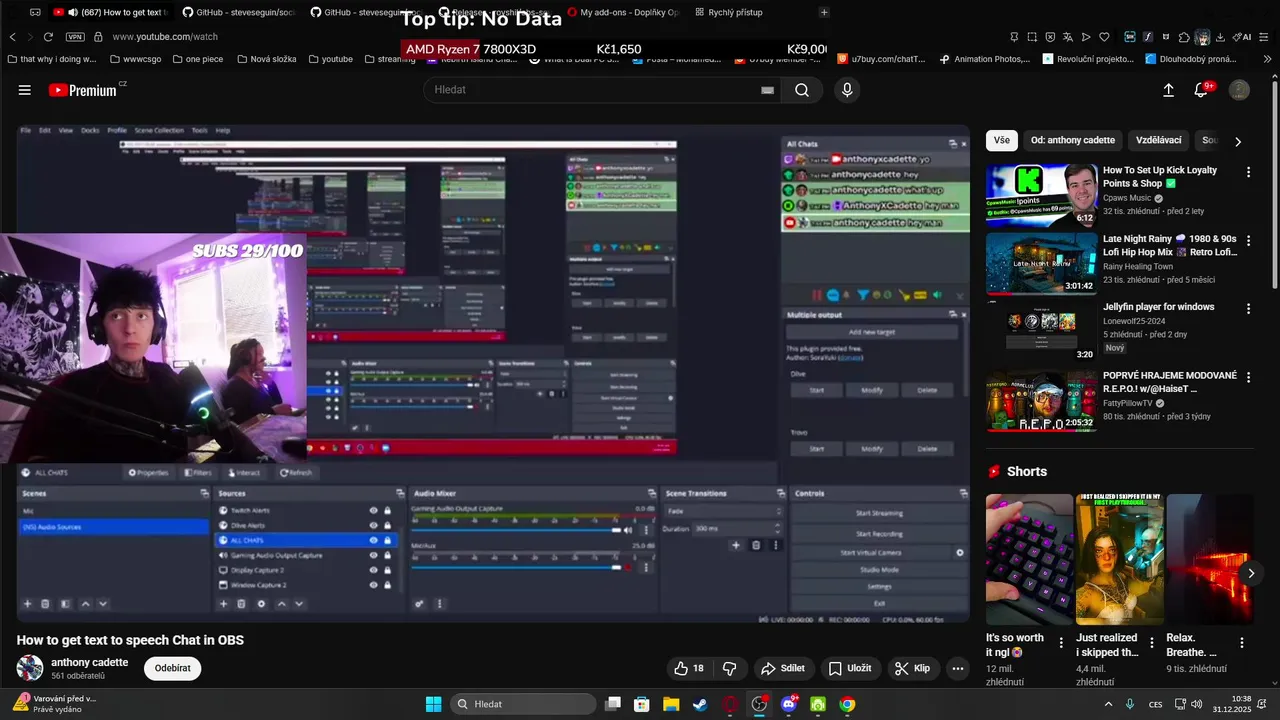Open options for the Relax. Breathe. short
The height and width of the screenshot is (720, 1280).
(x=1242, y=643)
